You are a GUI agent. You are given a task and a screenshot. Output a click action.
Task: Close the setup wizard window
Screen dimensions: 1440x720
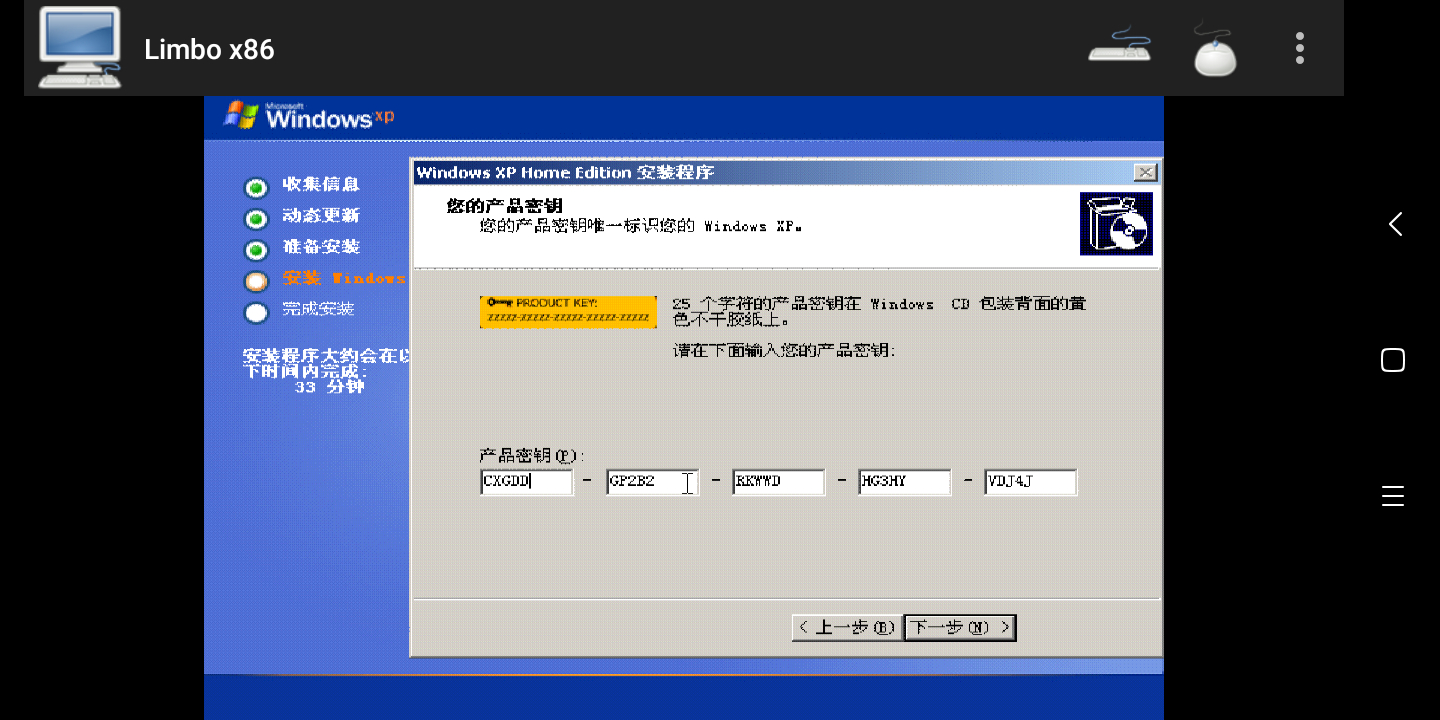1146,173
